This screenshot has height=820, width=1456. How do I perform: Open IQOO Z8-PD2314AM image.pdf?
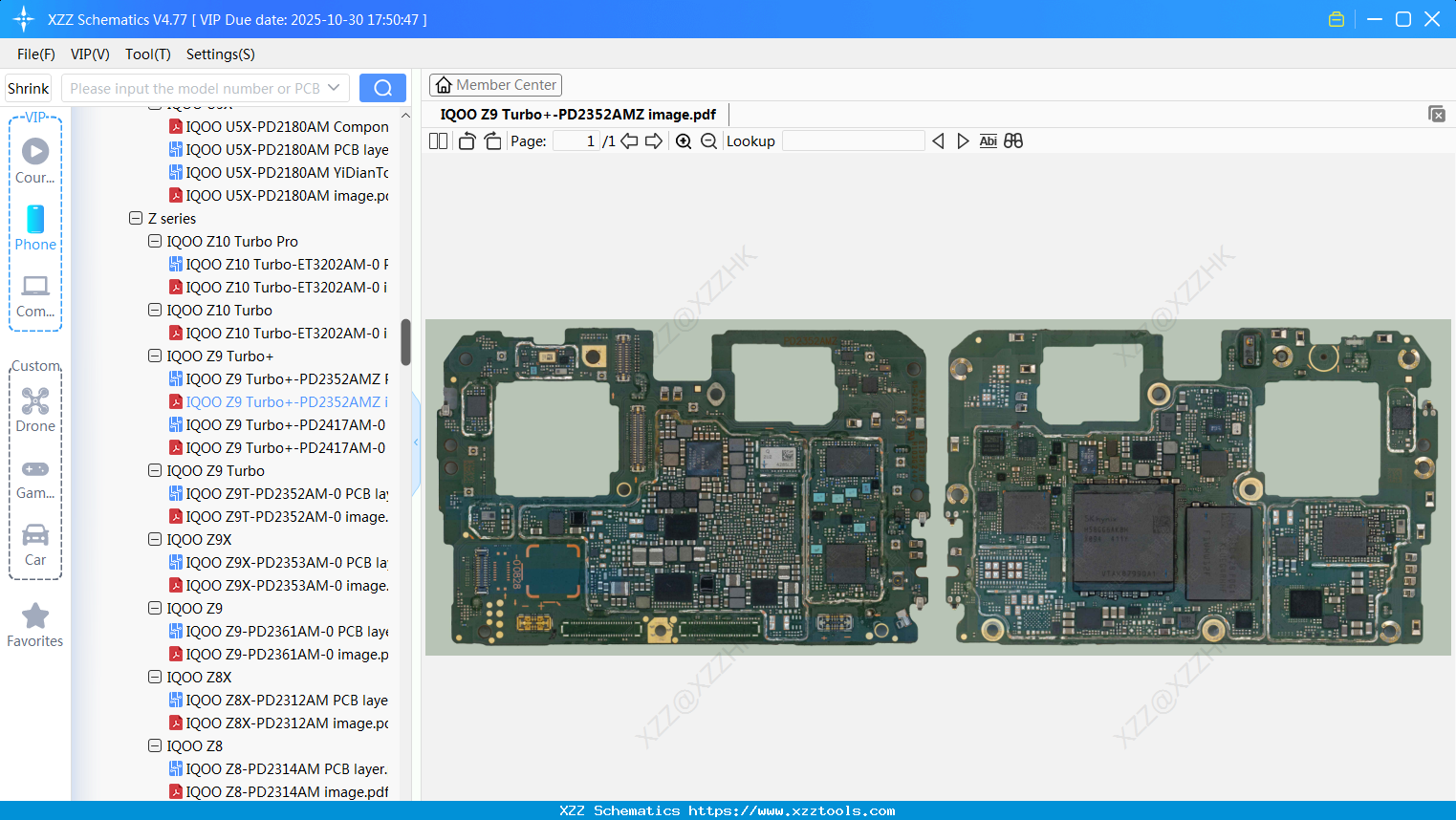click(279, 791)
